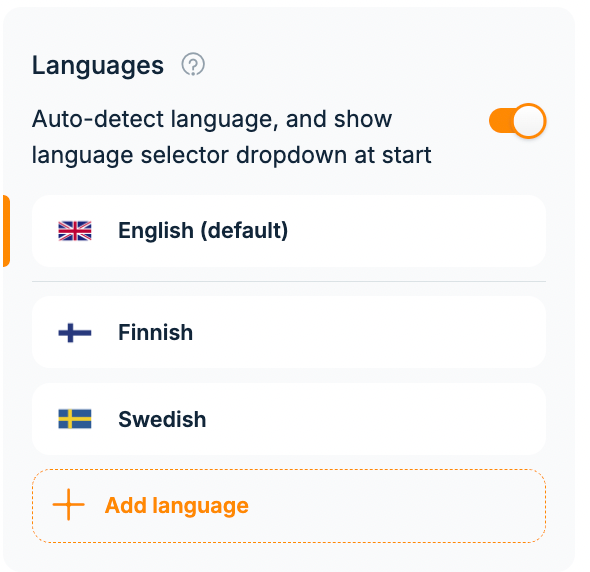The width and height of the screenshot is (590, 572).
Task: Click the divider line under the English row
Action: tap(289, 281)
